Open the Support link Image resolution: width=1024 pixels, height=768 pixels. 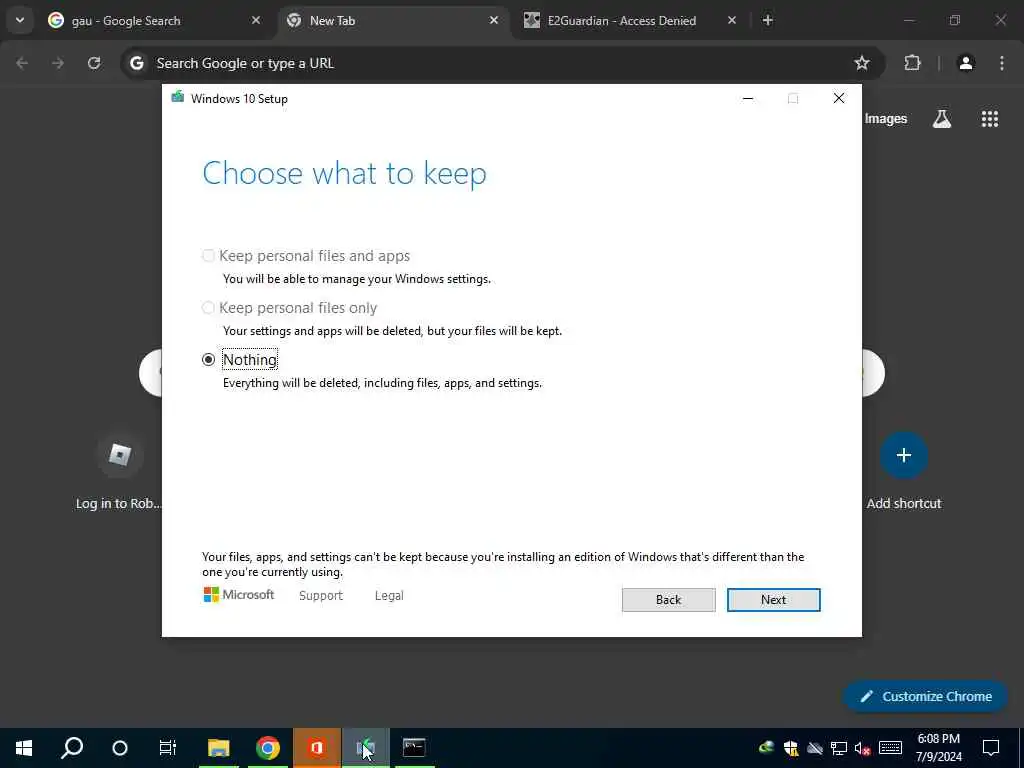point(321,596)
